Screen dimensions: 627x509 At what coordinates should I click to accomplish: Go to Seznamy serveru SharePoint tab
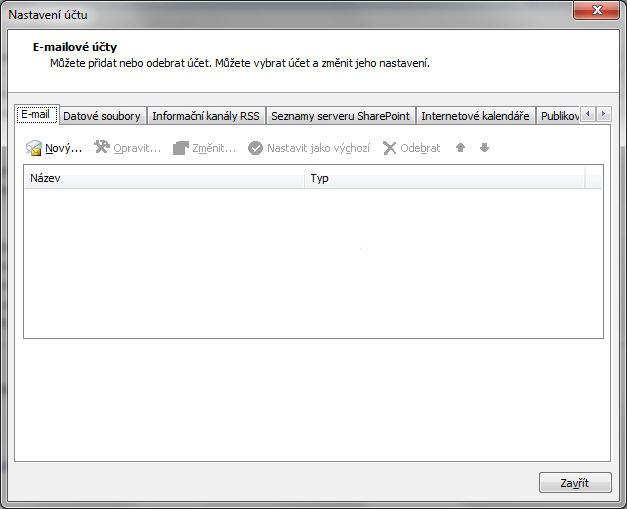click(340, 116)
